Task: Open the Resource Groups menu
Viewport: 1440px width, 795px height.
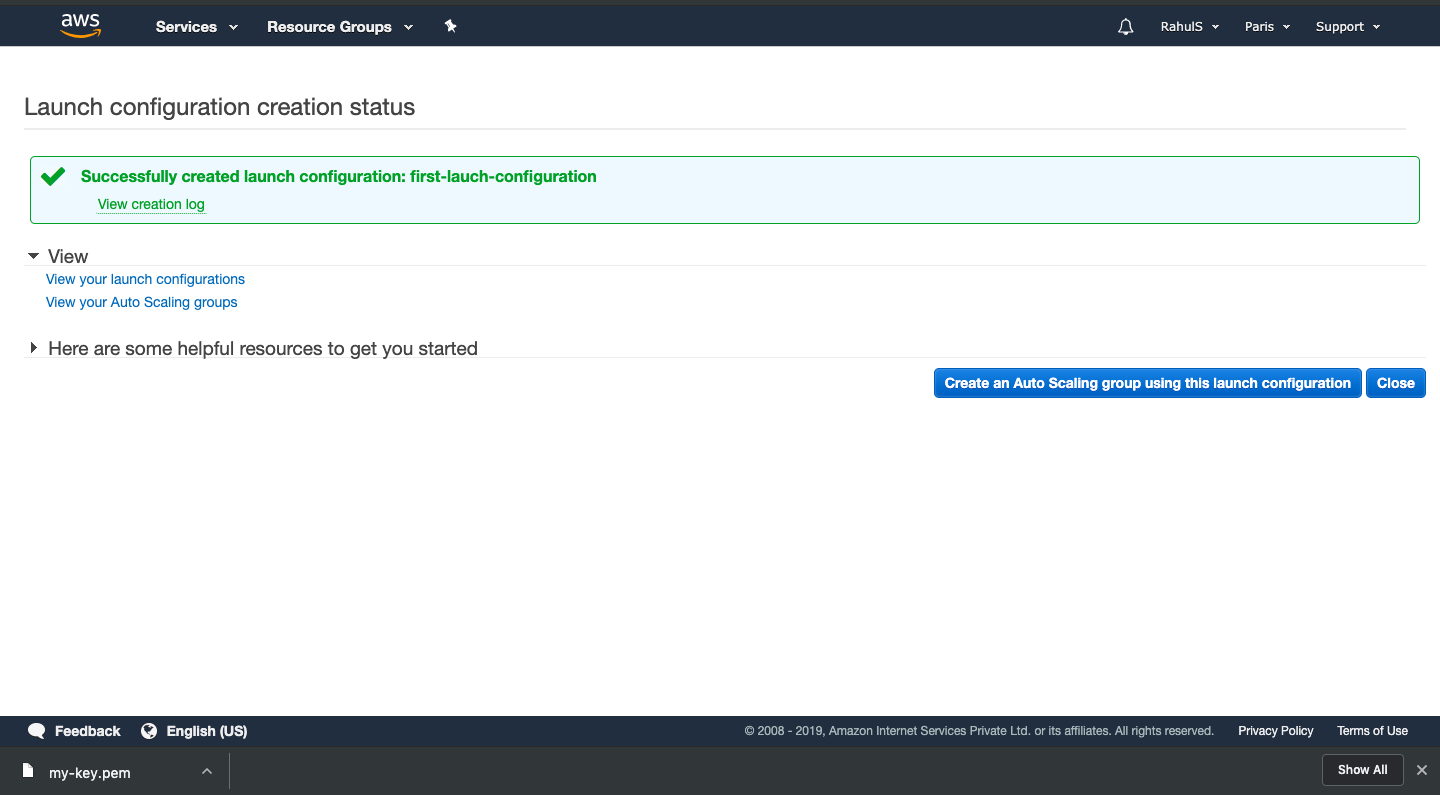Action: pyautogui.click(x=340, y=26)
